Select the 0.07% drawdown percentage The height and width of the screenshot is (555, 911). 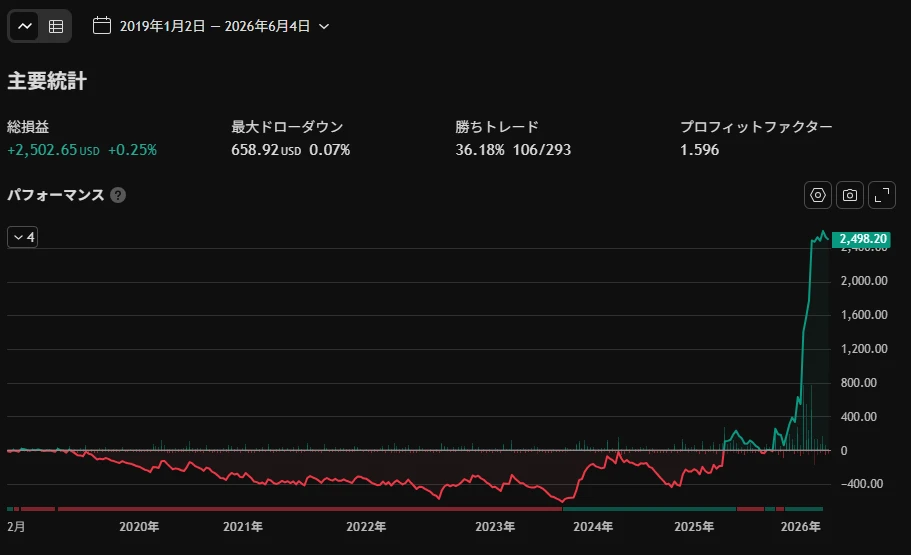click(x=329, y=150)
